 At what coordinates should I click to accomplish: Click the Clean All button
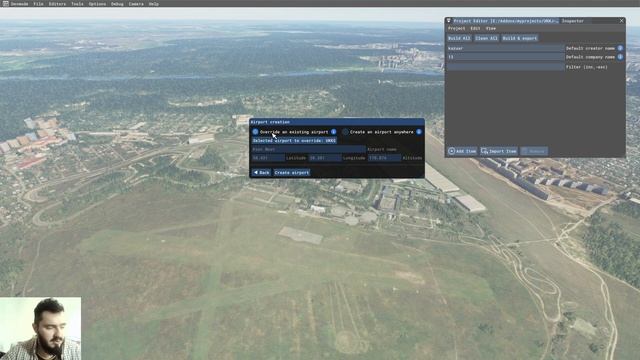click(486, 38)
